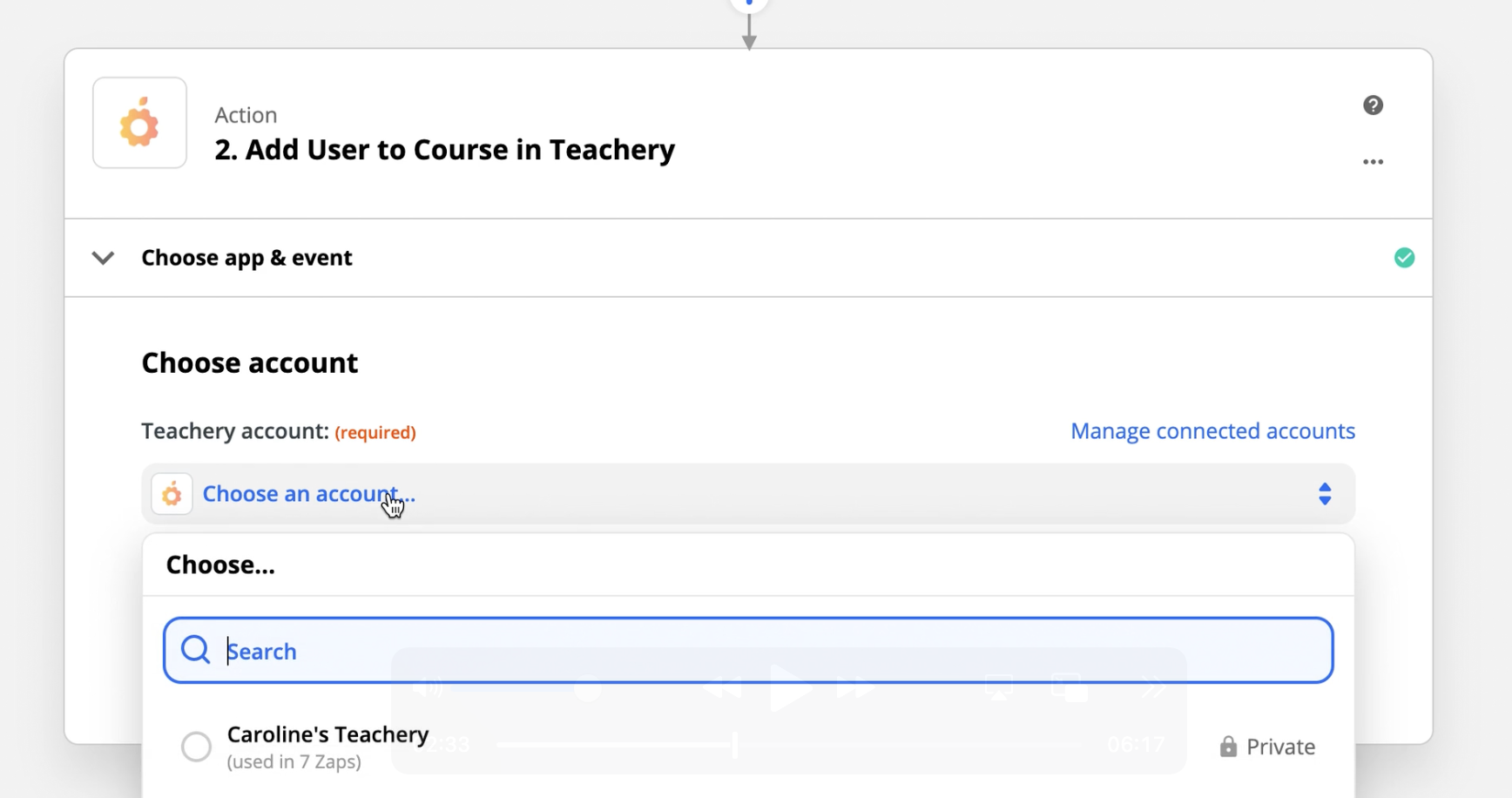Open the help question mark icon

coord(1373,105)
